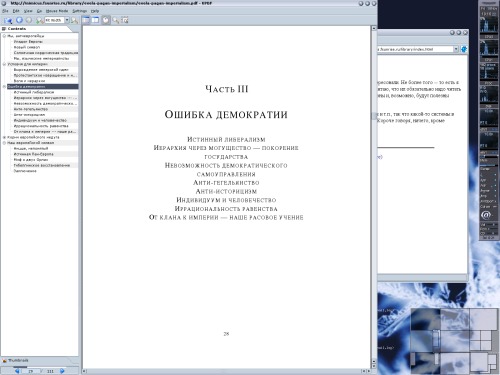Click the vertical scrollbar bottom down arrow
Viewport: 500px width, 375px height.
[374, 366]
